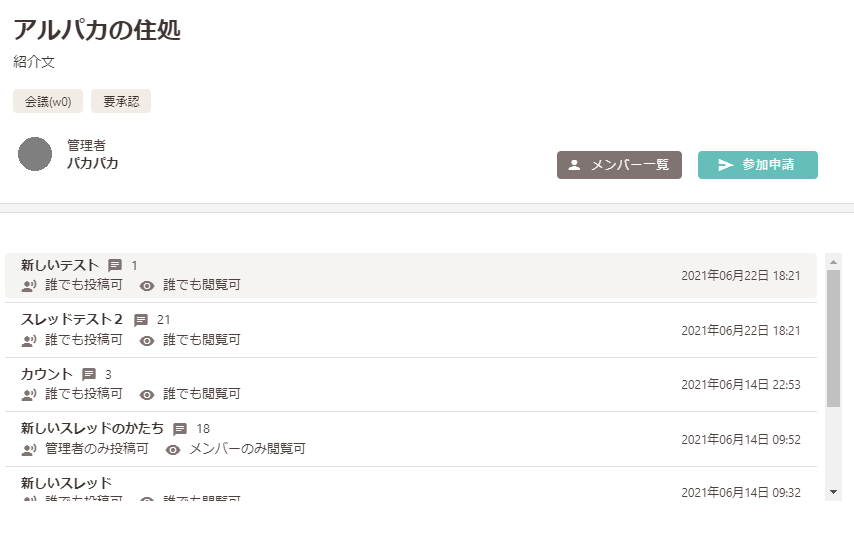
Task: Click the scrollbar down arrow of thread list
Action: pyautogui.click(x=833, y=492)
